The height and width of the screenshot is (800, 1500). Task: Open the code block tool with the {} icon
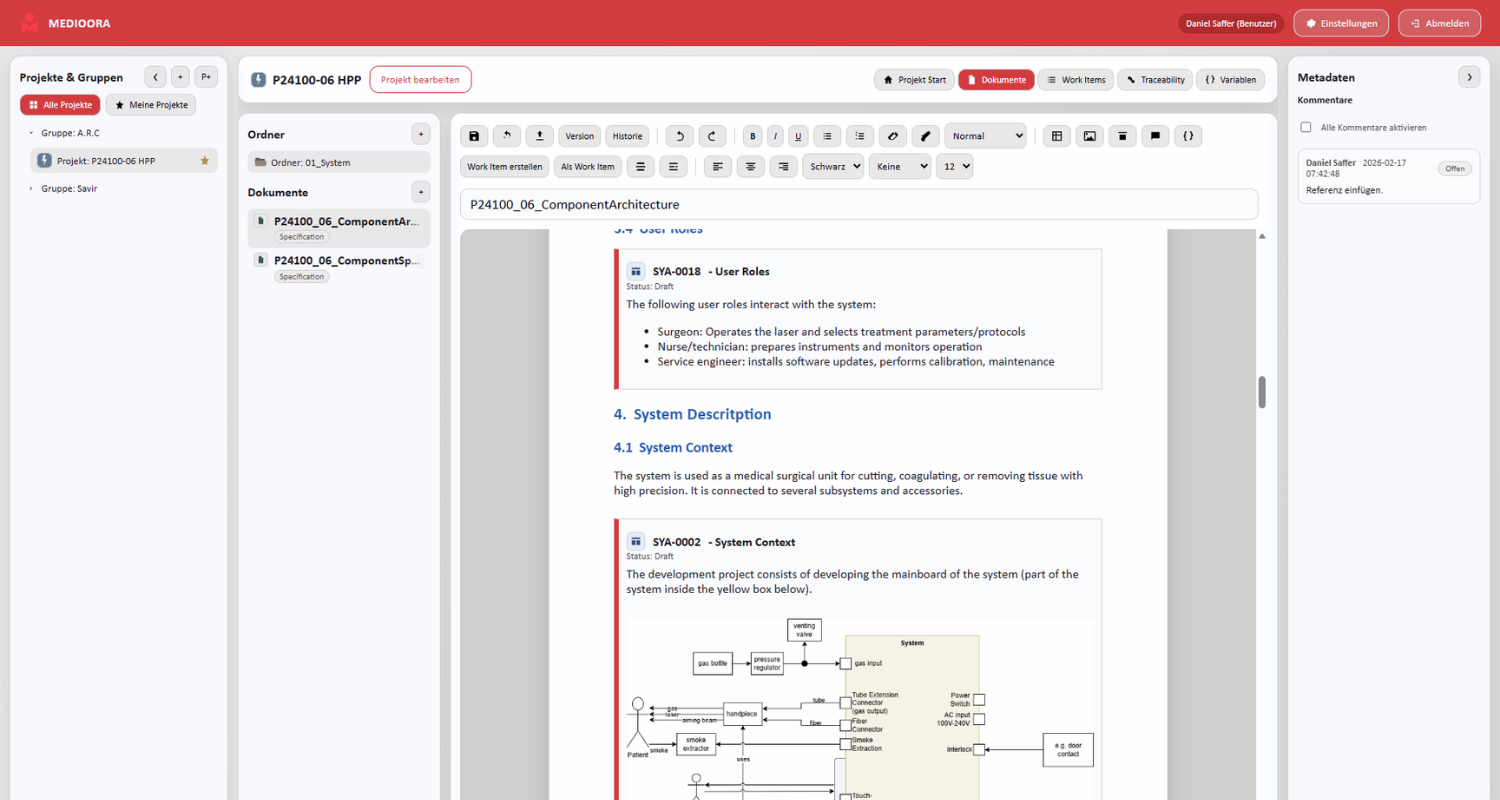coord(1188,136)
